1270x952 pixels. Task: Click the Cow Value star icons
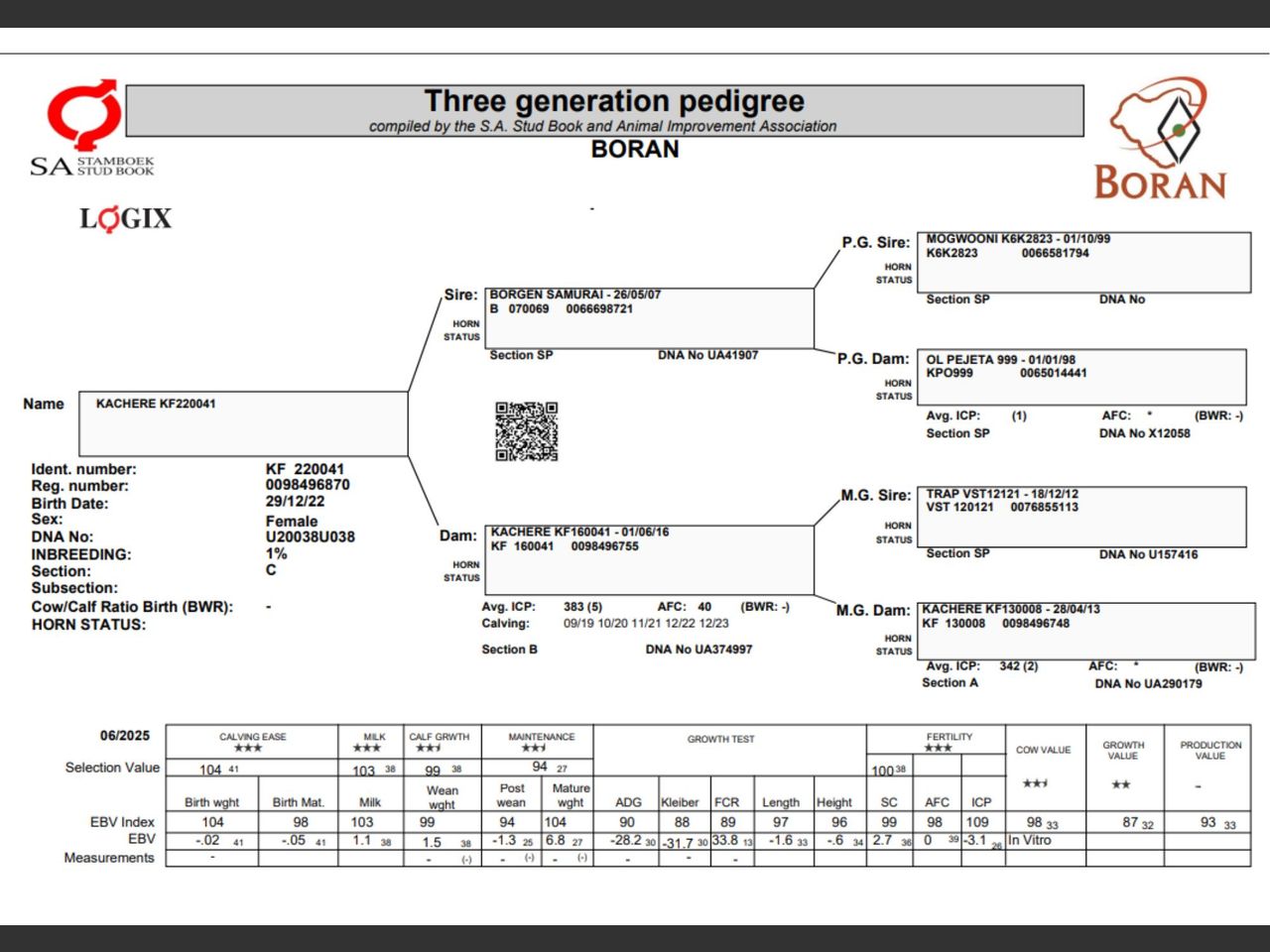1036,781
